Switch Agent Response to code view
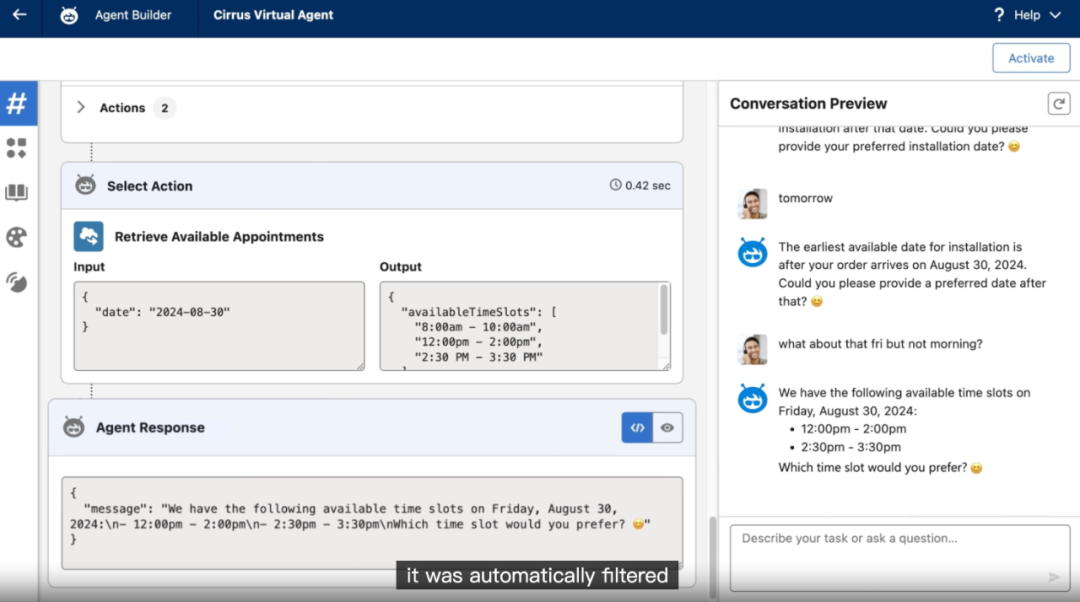Image resolution: width=1080 pixels, height=602 pixels. pos(637,428)
